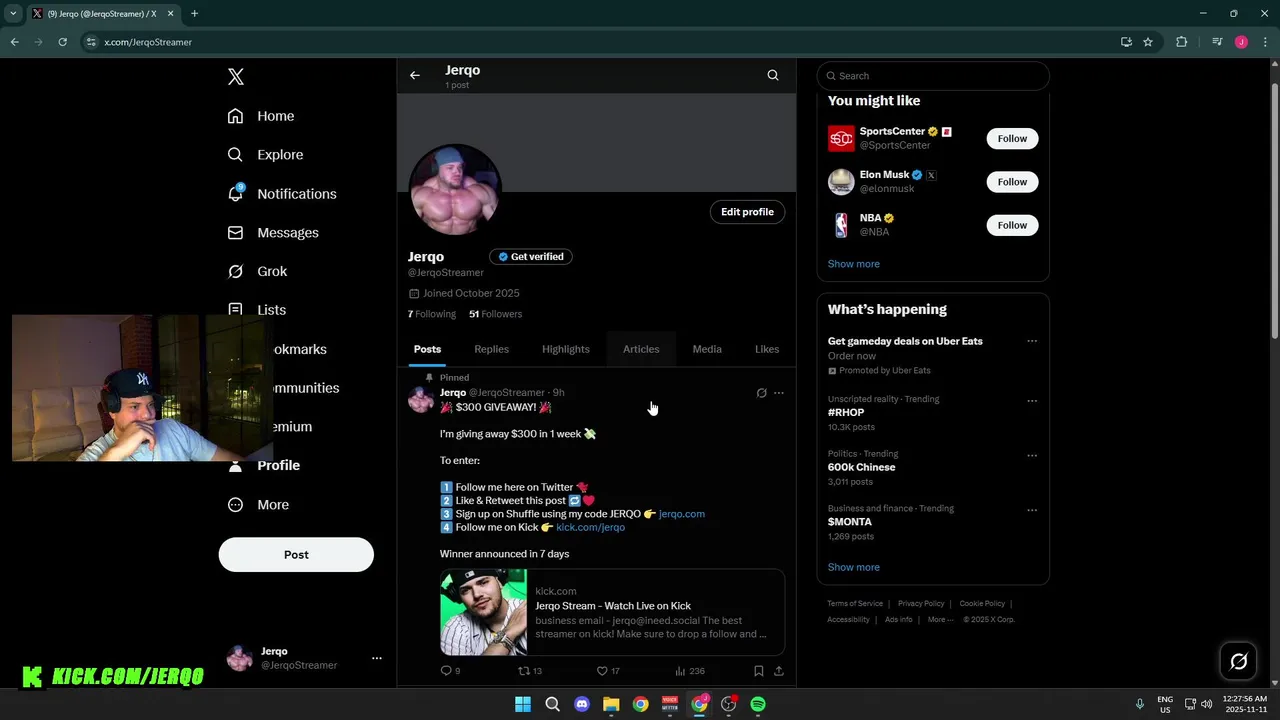The height and width of the screenshot is (720, 1280).
Task: Open the jerqo.com link in the post
Action: pos(682,514)
